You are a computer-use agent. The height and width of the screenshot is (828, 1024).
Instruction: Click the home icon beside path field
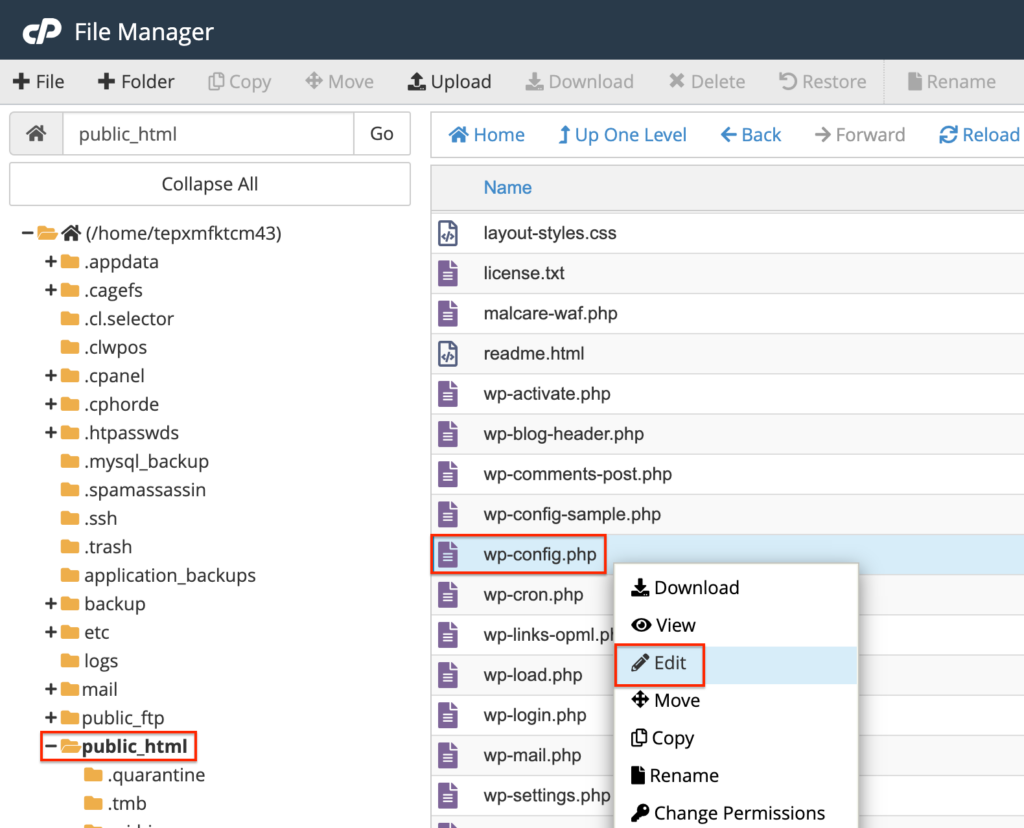click(x=37, y=134)
